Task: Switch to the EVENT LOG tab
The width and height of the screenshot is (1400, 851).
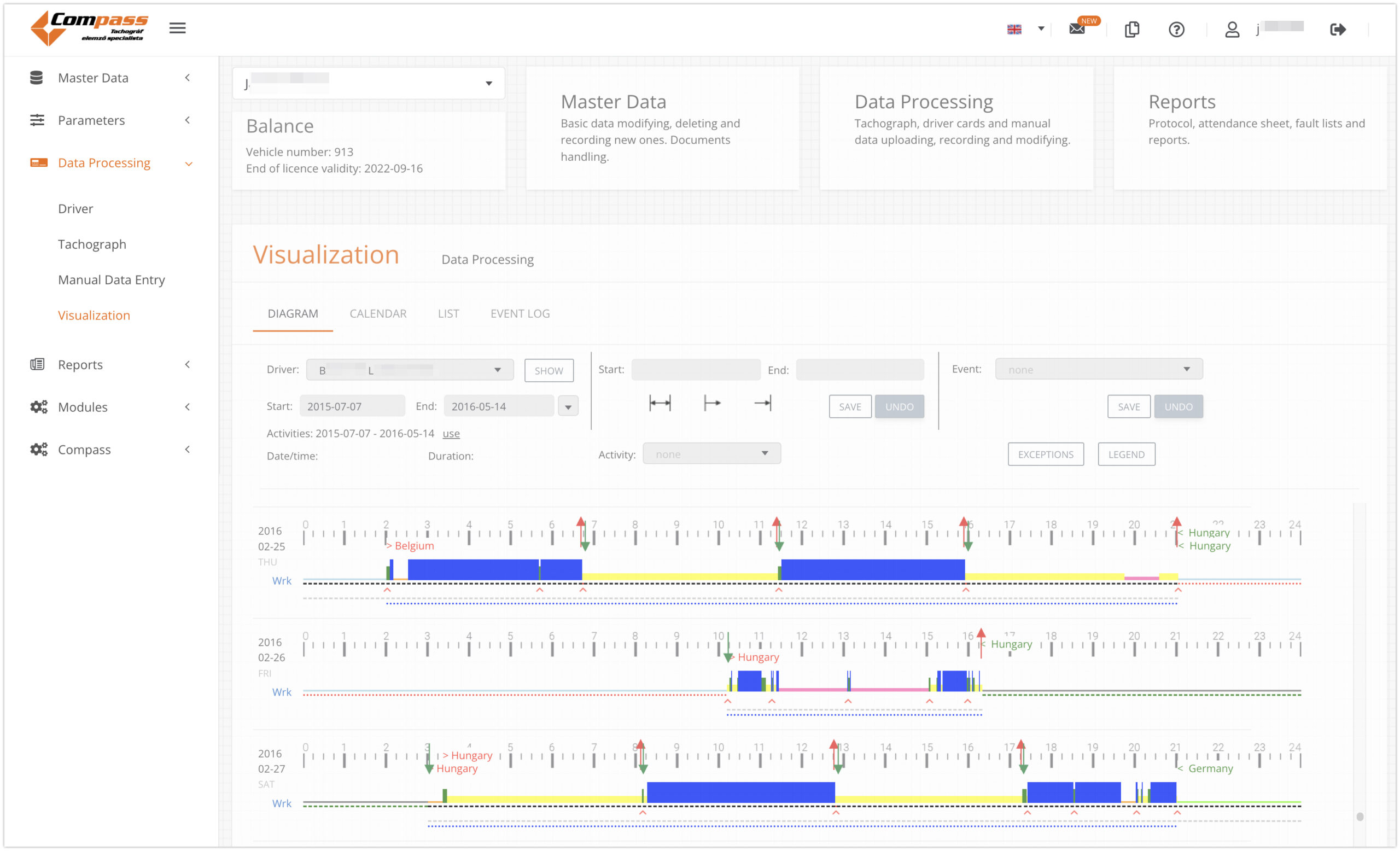Action: pos(520,313)
